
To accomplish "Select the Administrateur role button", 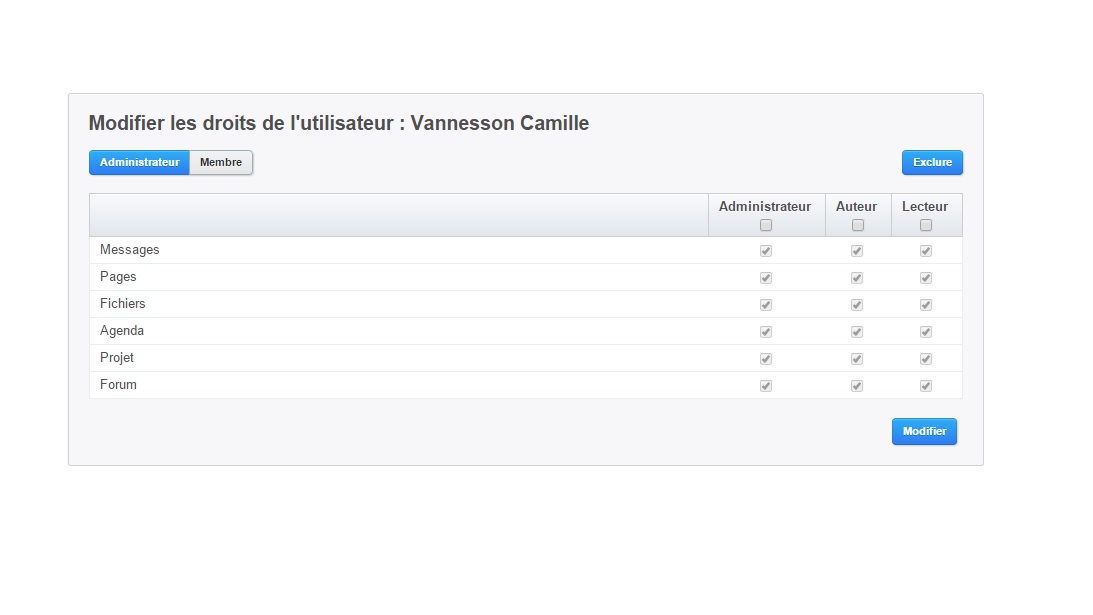I will (139, 162).
